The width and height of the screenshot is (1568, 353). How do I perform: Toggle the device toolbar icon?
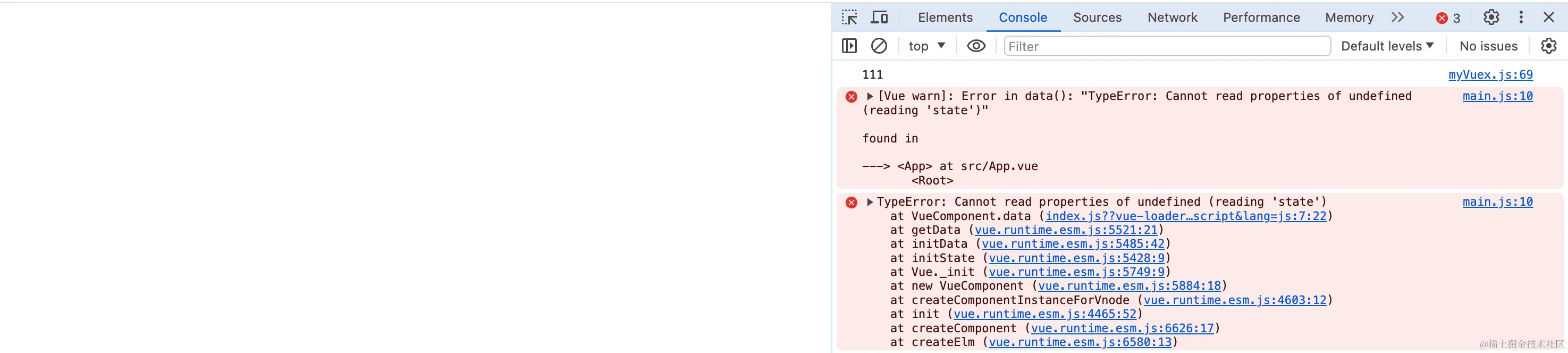(879, 17)
